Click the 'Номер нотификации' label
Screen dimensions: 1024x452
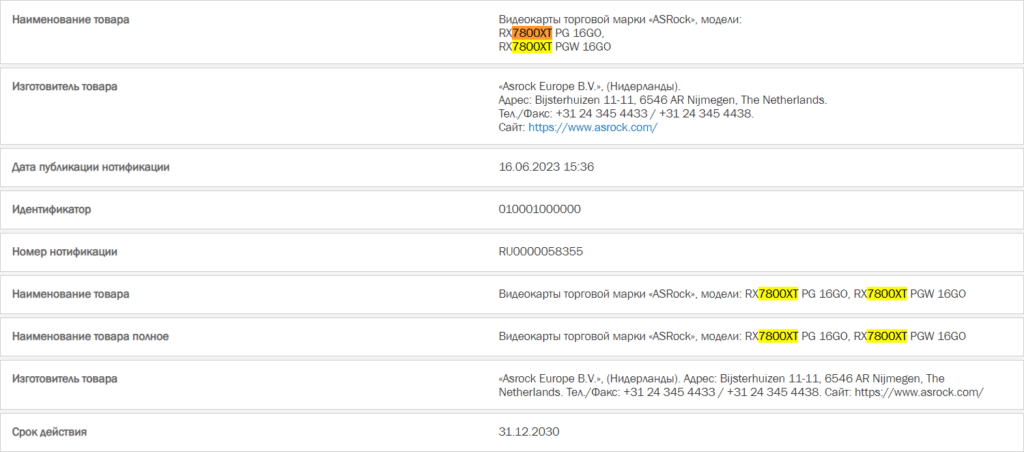65,252
